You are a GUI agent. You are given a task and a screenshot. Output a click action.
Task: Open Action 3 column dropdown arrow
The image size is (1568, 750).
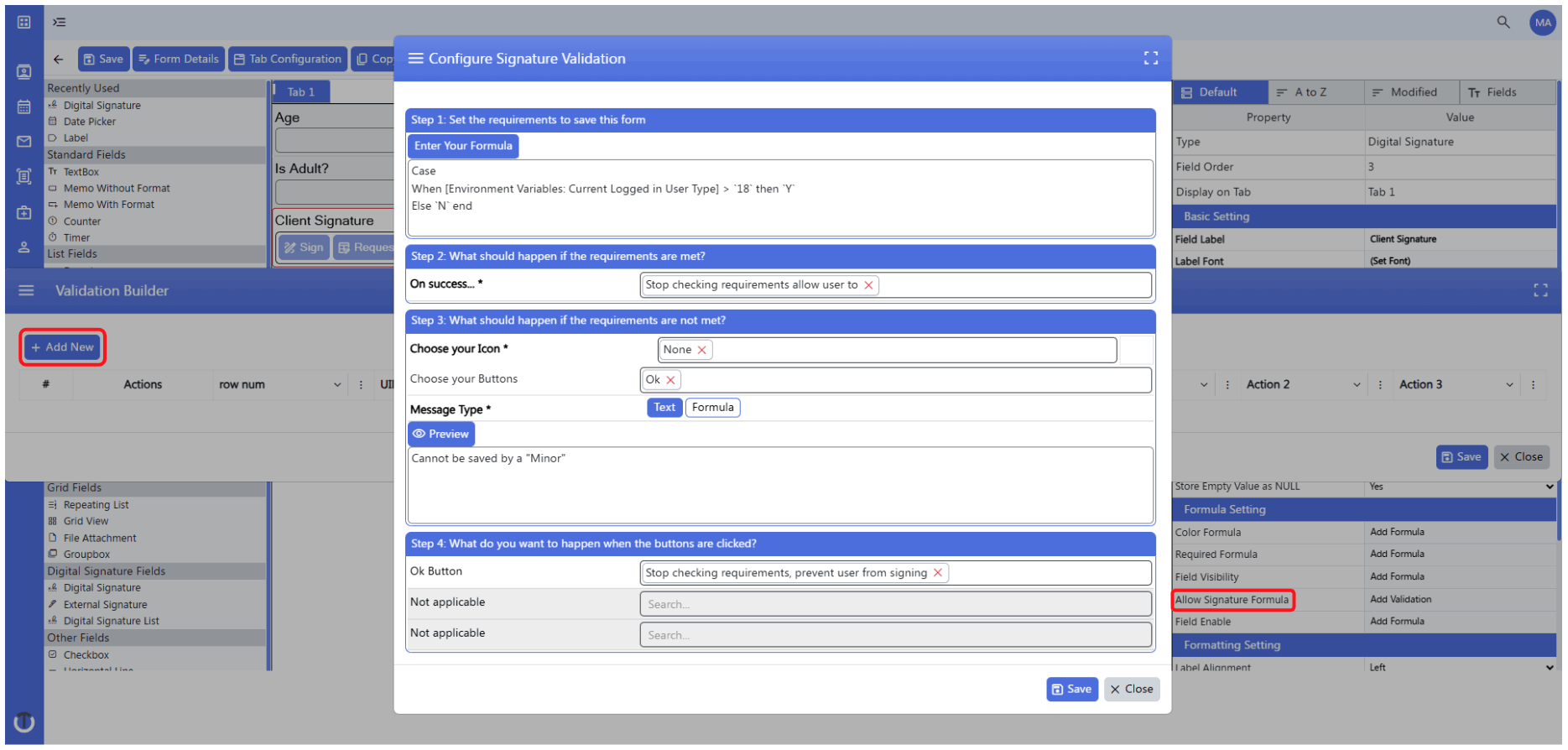[x=1509, y=384]
